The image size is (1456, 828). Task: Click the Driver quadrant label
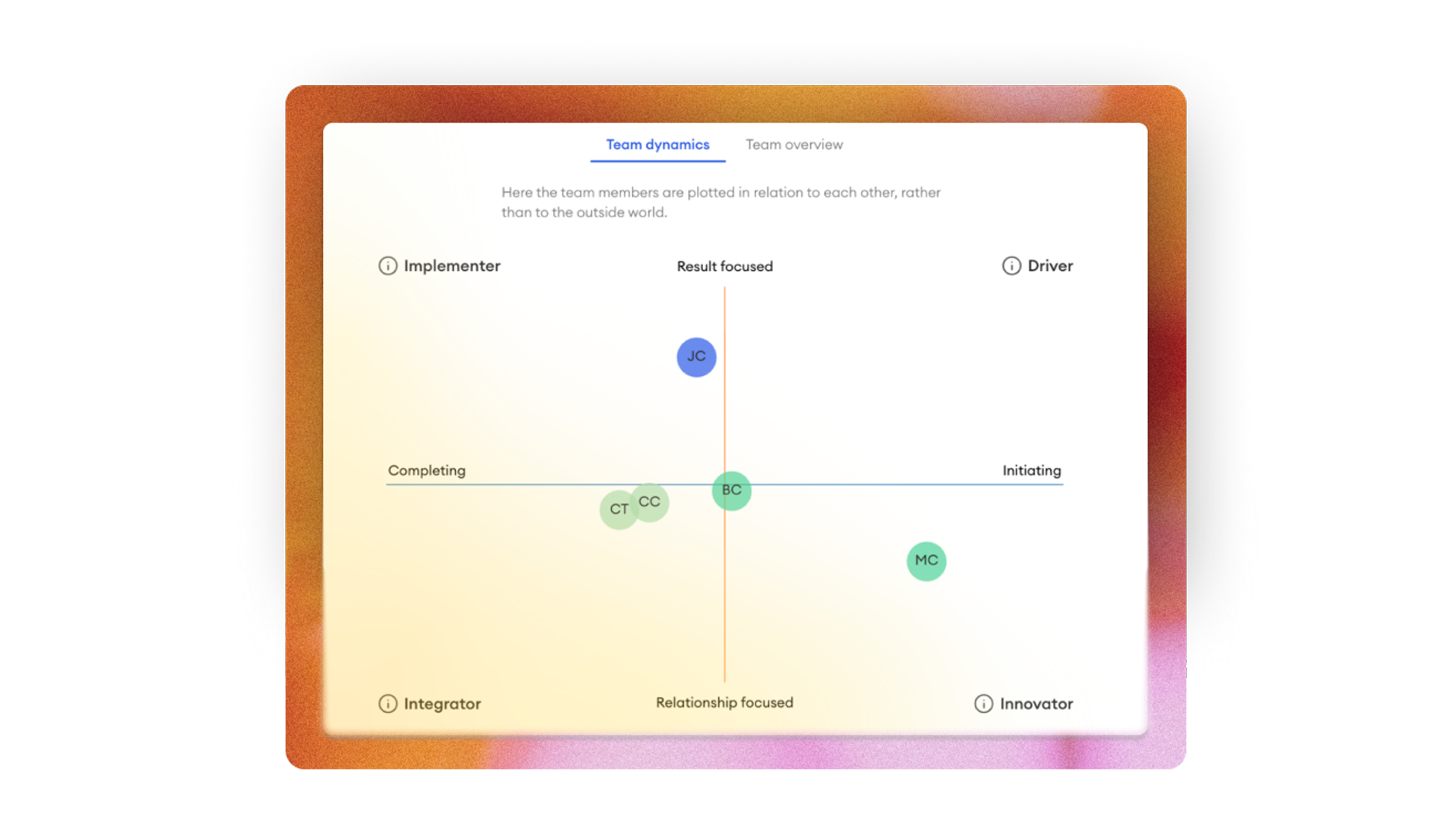[x=1050, y=266]
